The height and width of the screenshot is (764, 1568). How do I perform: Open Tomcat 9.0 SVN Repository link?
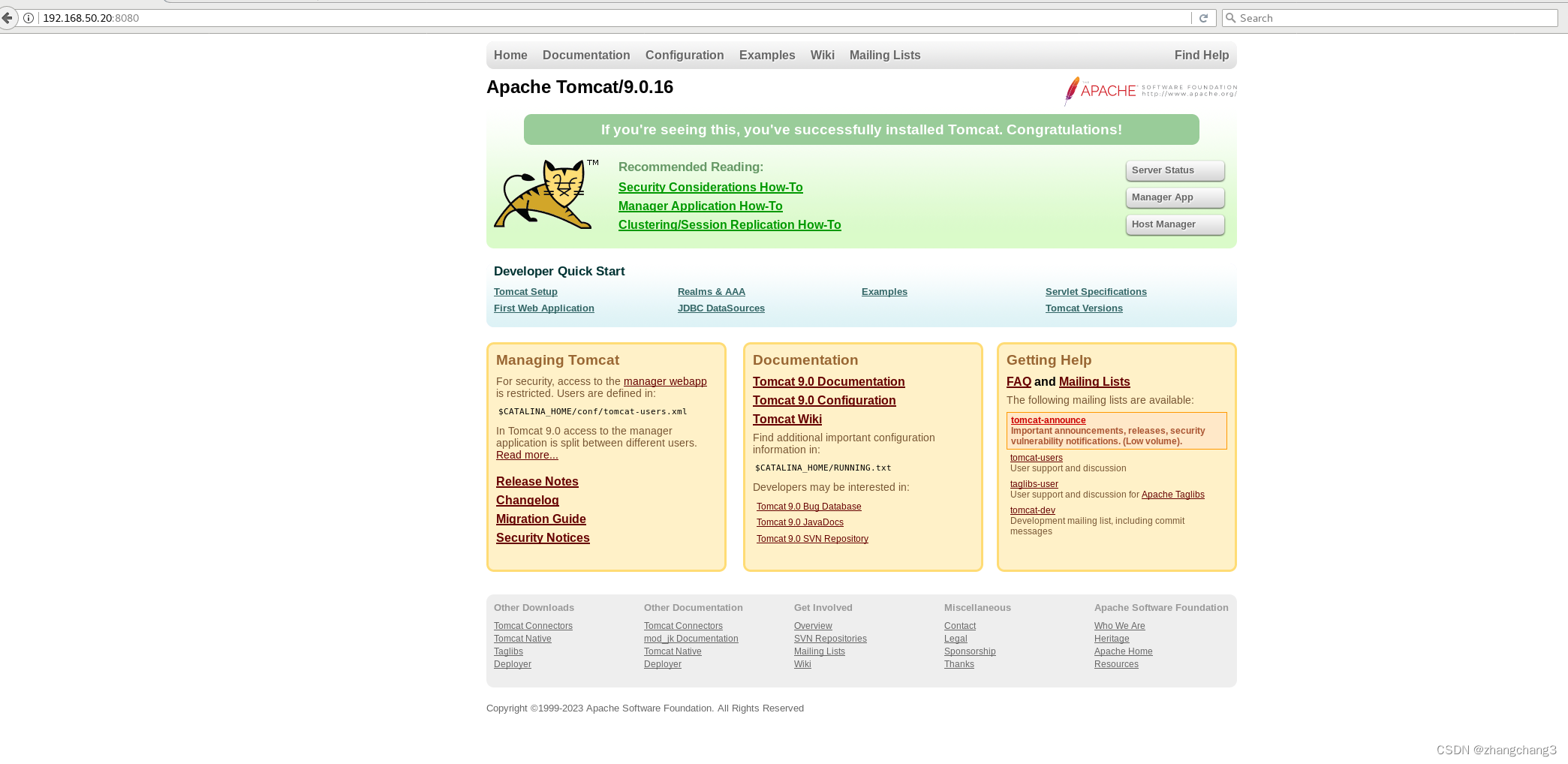pyautogui.click(x=812, y=539)
